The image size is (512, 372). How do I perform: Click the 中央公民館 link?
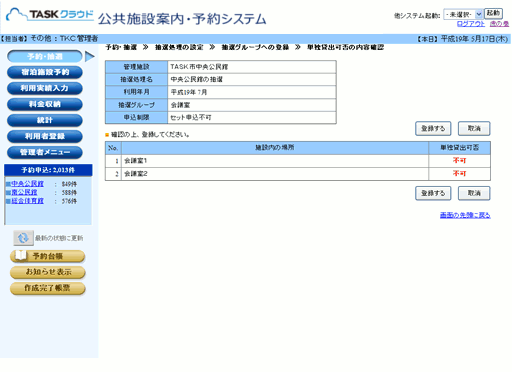coord(27,184)
